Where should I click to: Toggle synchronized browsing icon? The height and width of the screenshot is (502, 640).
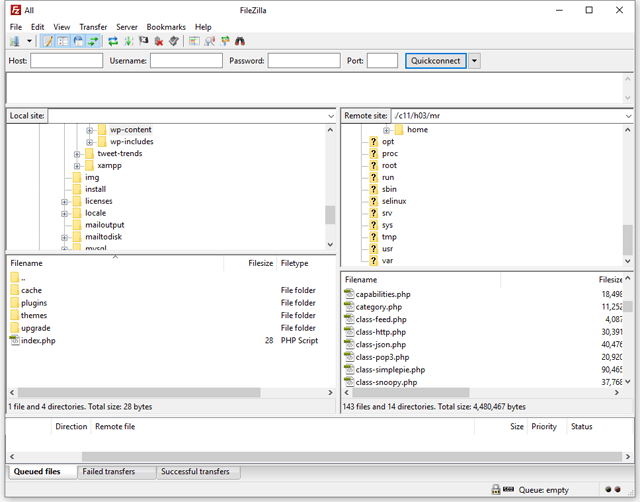click(225, 41)
